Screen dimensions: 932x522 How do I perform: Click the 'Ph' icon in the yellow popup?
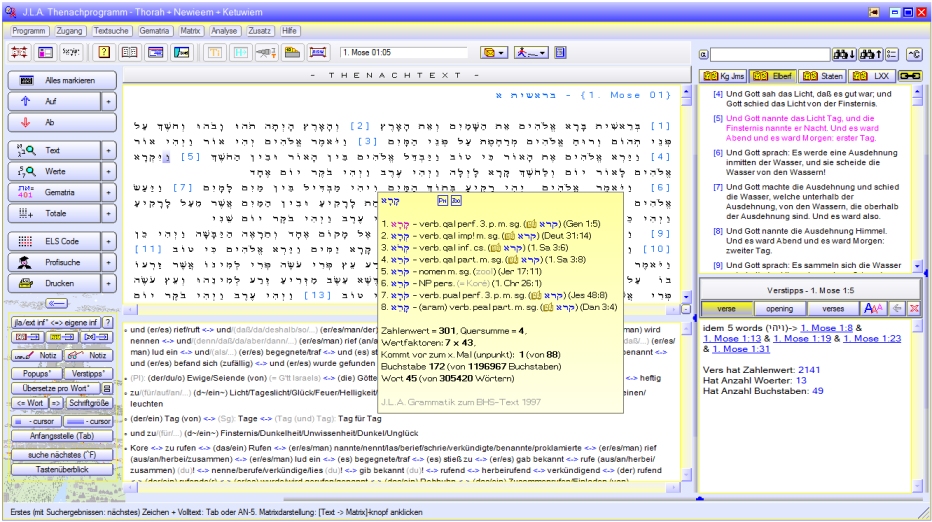pyautogui.click(x=442, y=201)
